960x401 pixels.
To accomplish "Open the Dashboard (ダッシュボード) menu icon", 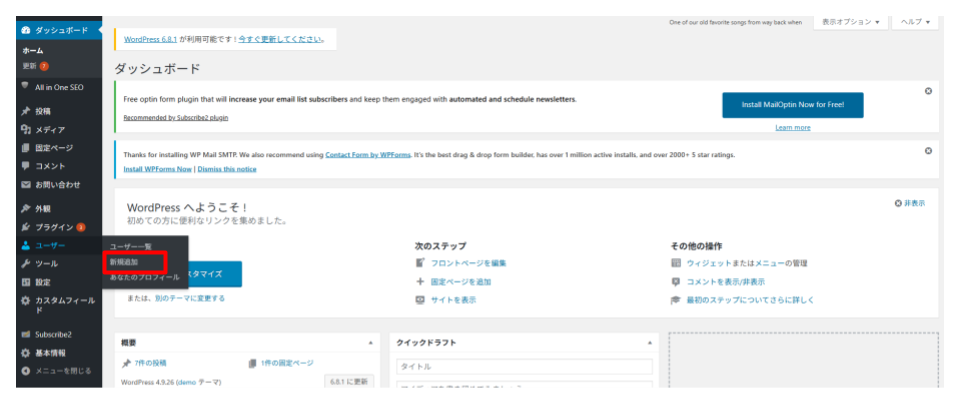I will tap(26, 30).
